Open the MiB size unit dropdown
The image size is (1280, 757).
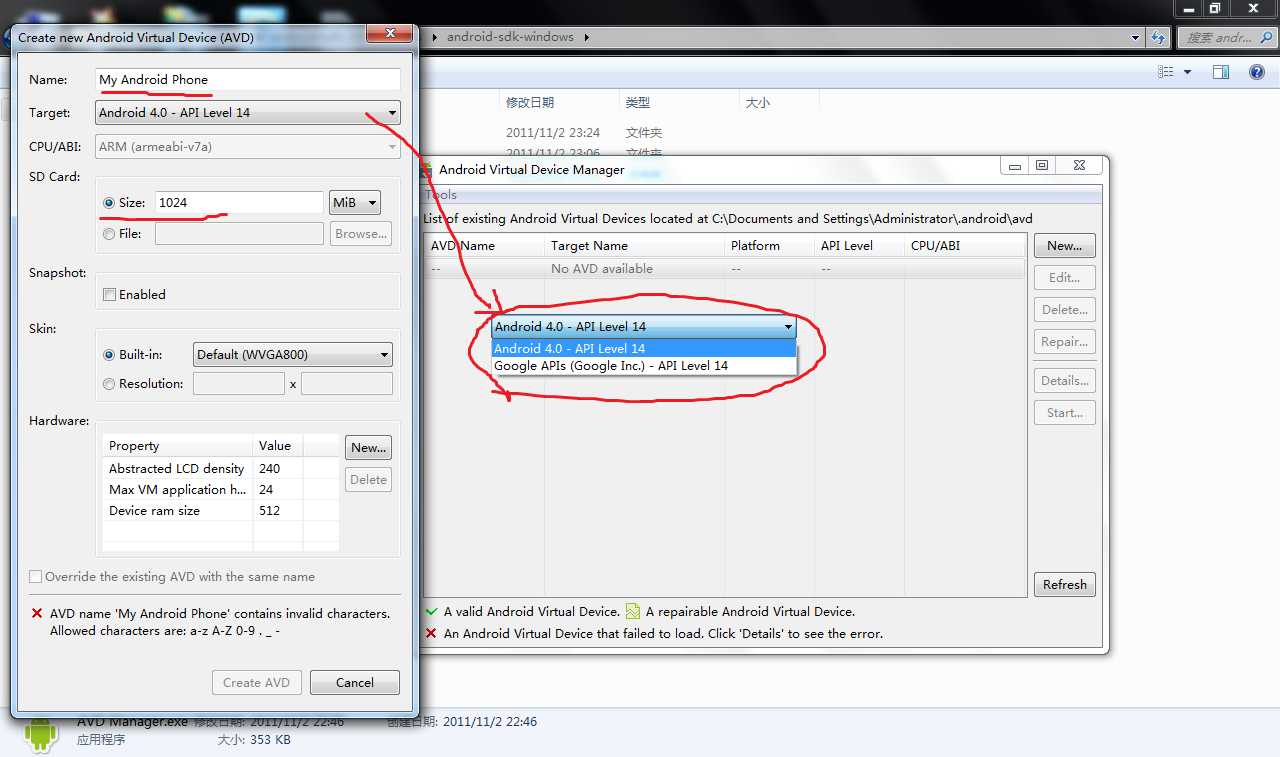tap(355, 203)
